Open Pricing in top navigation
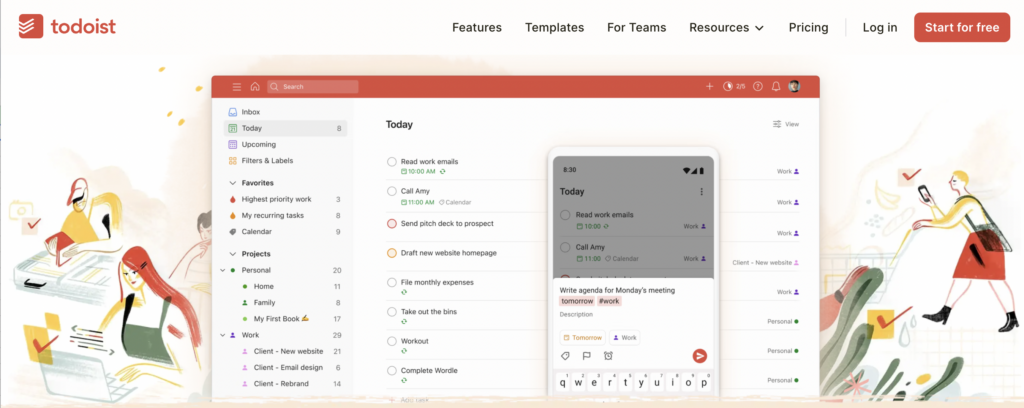 [808, 27]
